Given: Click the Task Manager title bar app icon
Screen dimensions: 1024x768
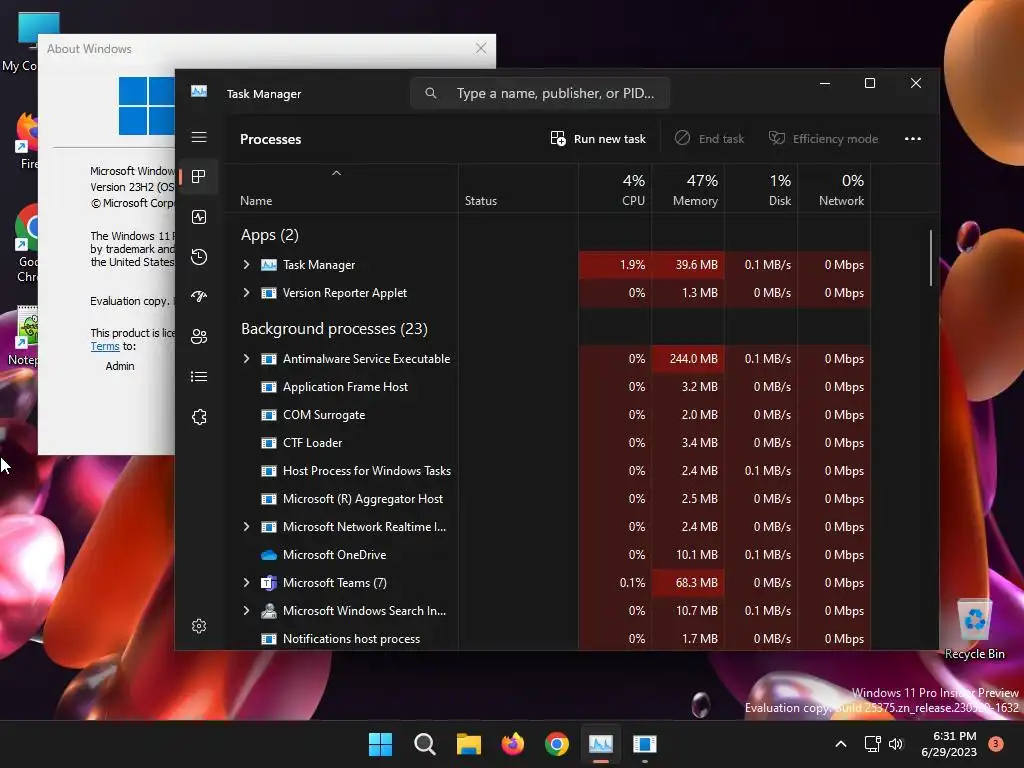Looking at the screenshot, I should click(x=199, y=91).
